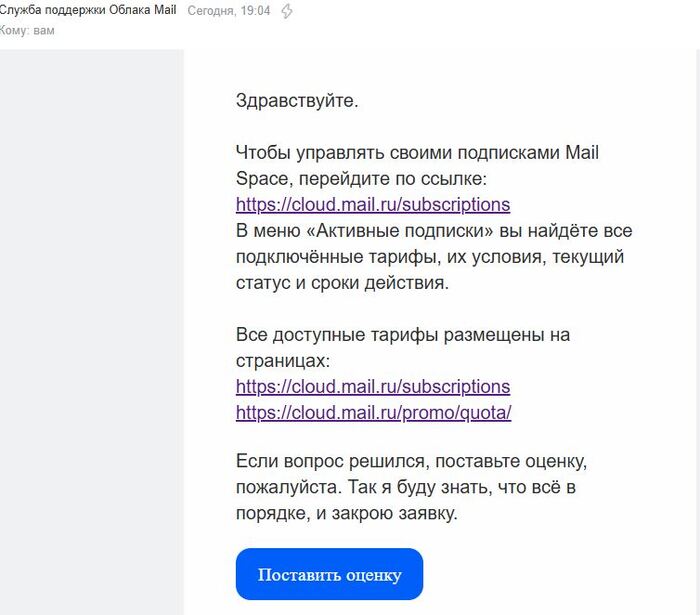
Task: Click the word страницах above the links
Action: tap(282, 360)
